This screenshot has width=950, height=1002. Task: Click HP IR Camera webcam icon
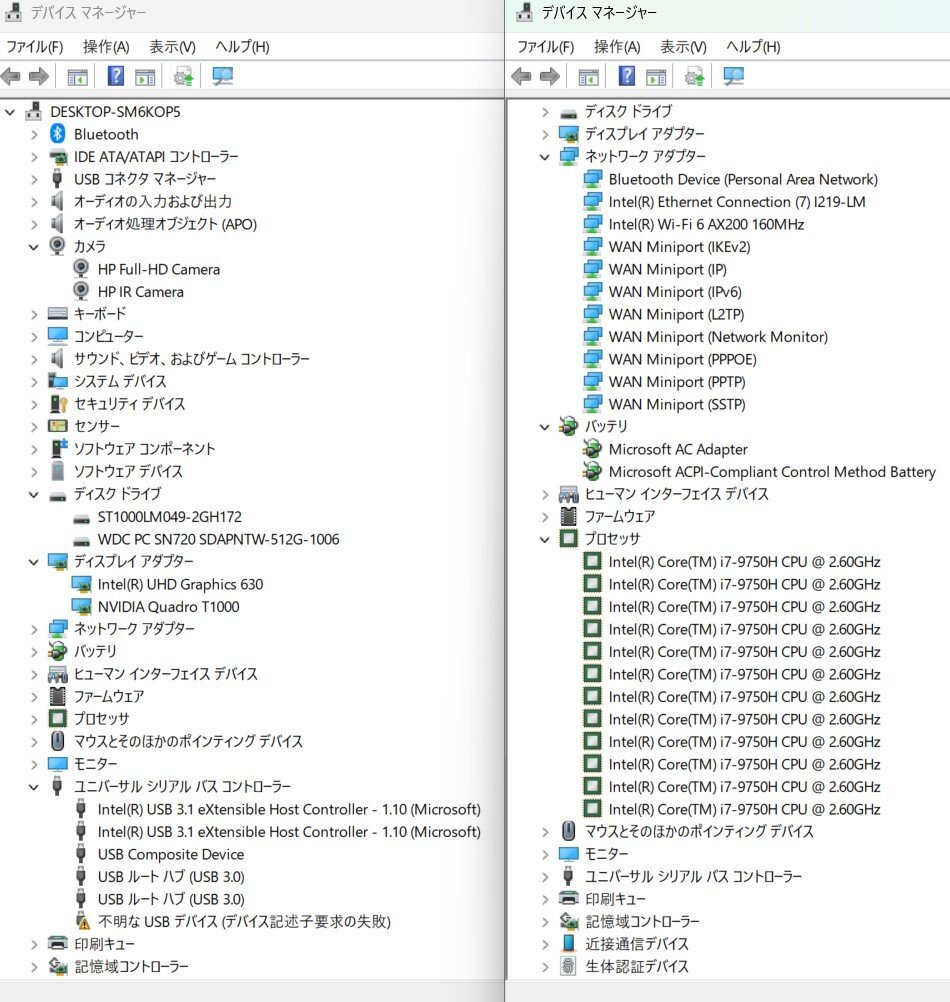[x=81, y=291]
